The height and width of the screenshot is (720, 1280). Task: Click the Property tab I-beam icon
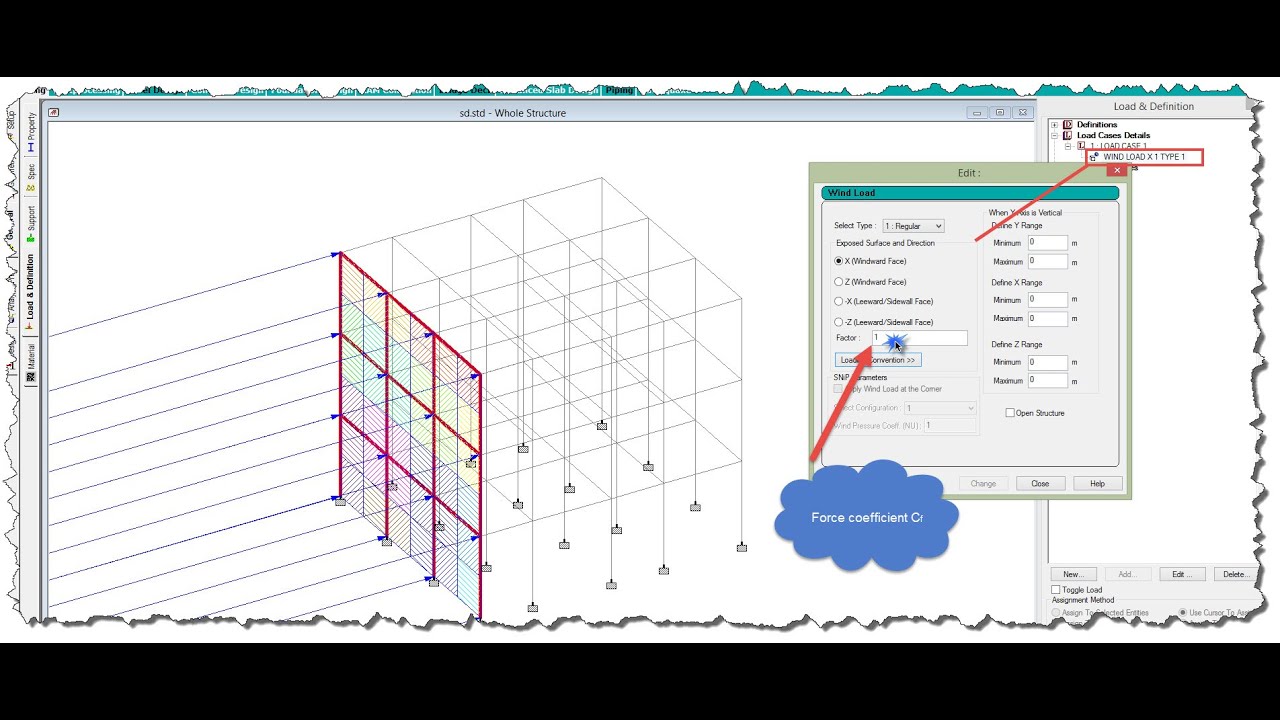point(31,148)
